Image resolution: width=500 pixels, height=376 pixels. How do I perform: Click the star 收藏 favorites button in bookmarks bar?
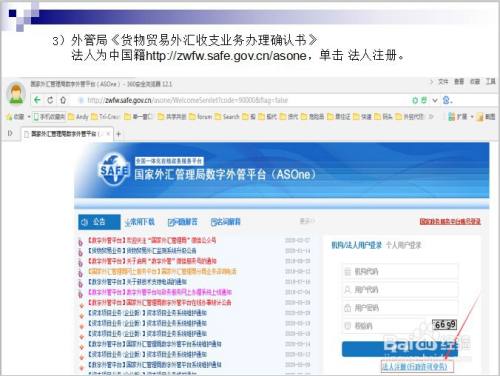(x=15, y=117)
